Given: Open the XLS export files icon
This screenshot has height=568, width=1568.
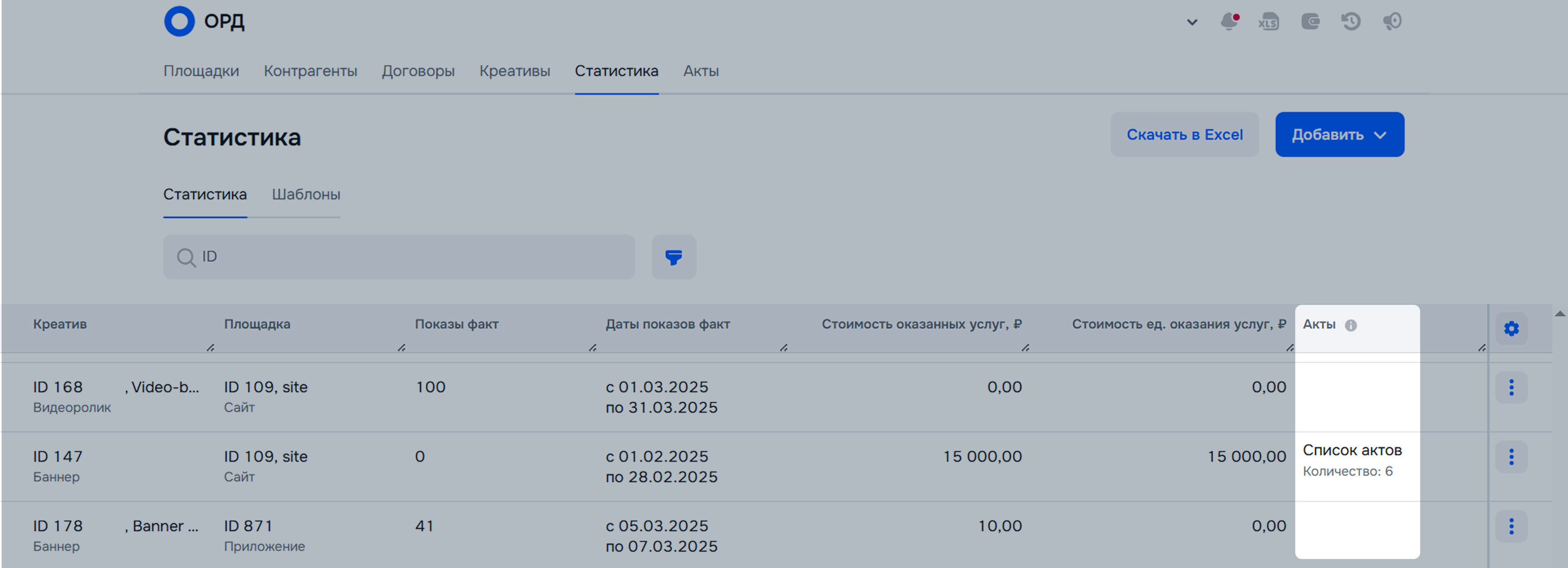Looking at the screenshot, I should pos(1269,21).
